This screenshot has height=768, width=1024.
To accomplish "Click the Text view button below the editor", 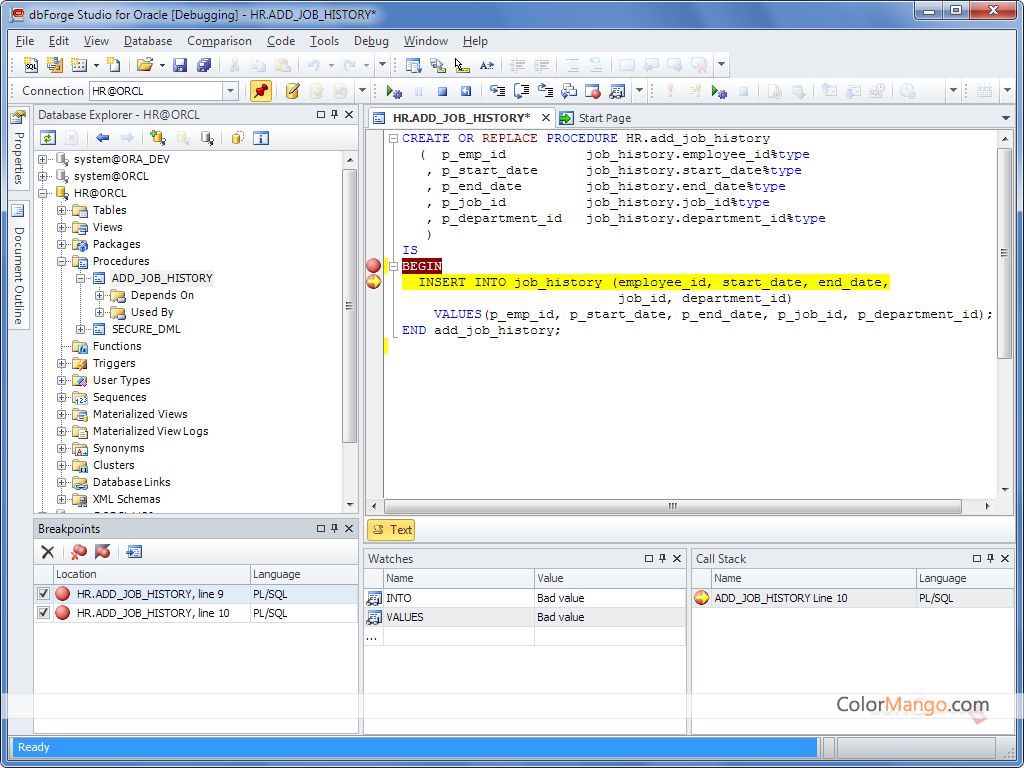I will coord(391,530).
